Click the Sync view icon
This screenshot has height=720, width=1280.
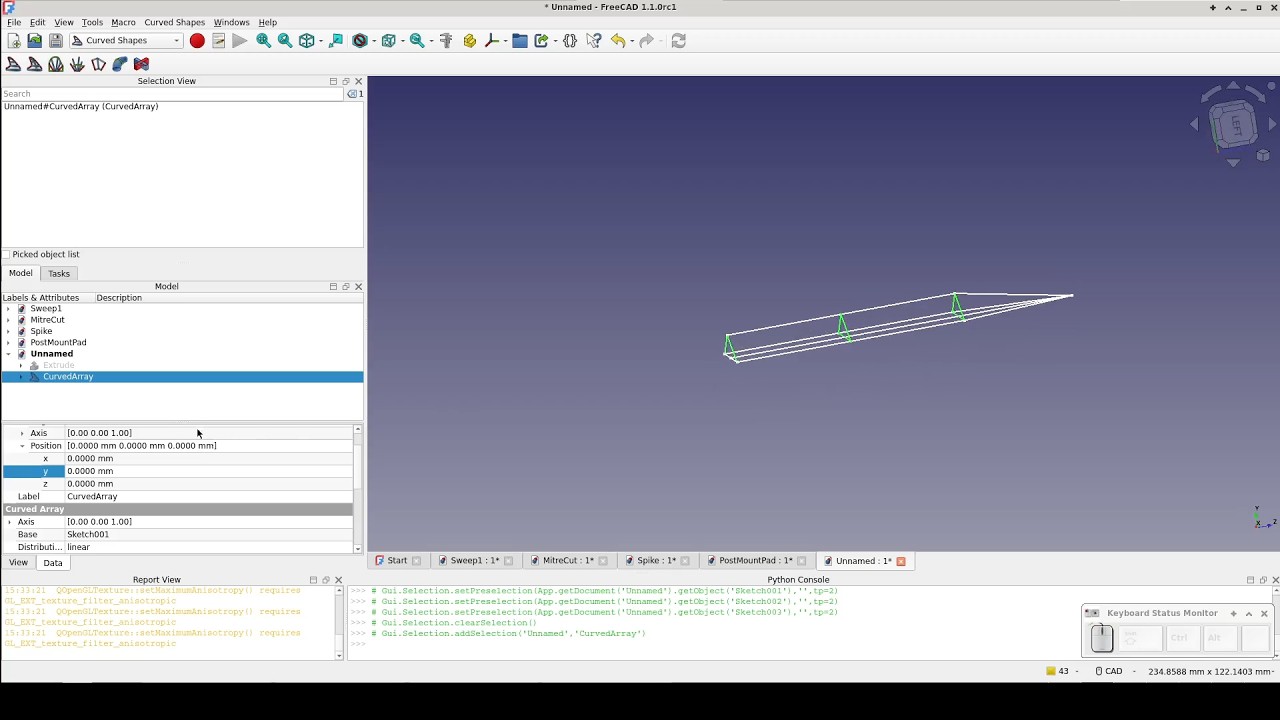(x=336, y=41)
